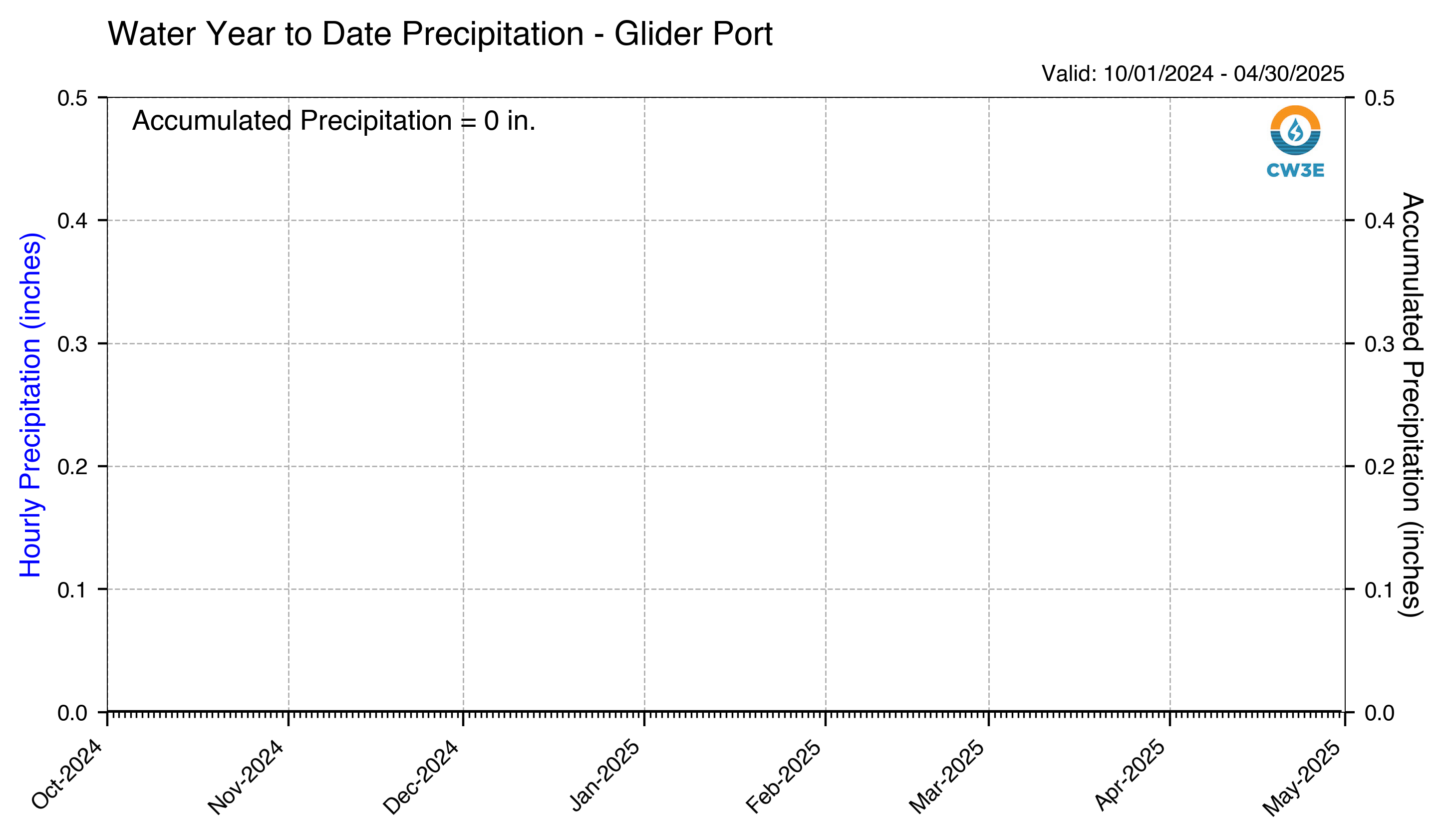Click the CW3E text under logo
This screenshot has width=1443, height=840.
(1295, 171)
